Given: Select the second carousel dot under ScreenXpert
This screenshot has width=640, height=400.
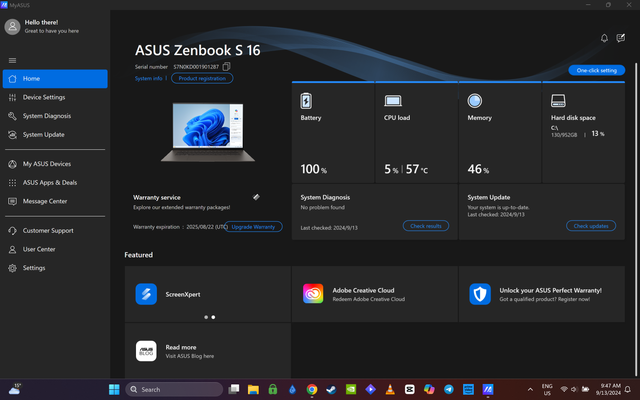Looking at the screenshot, I should point(213,317).
